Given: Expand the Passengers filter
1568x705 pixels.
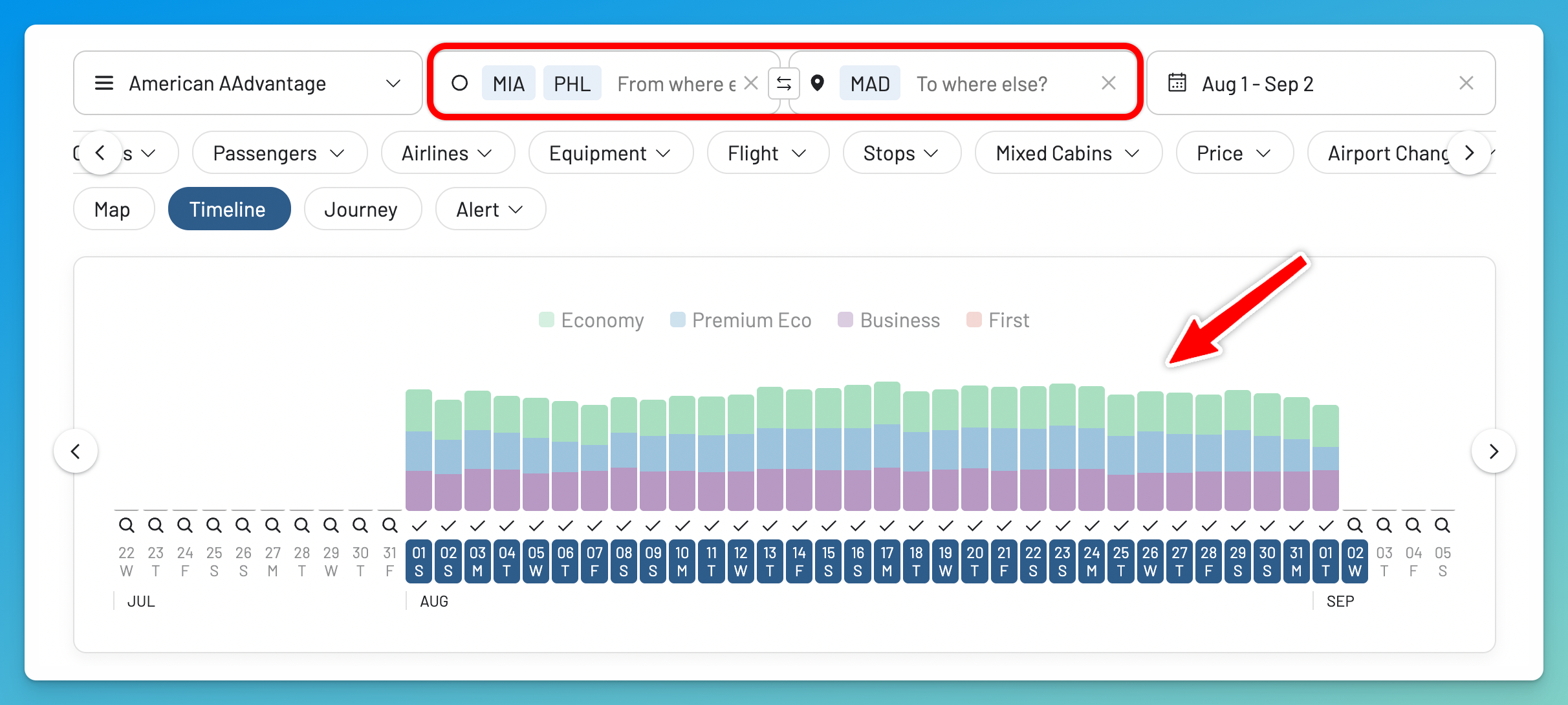Looking at the screenshot, I should point(279,153).
